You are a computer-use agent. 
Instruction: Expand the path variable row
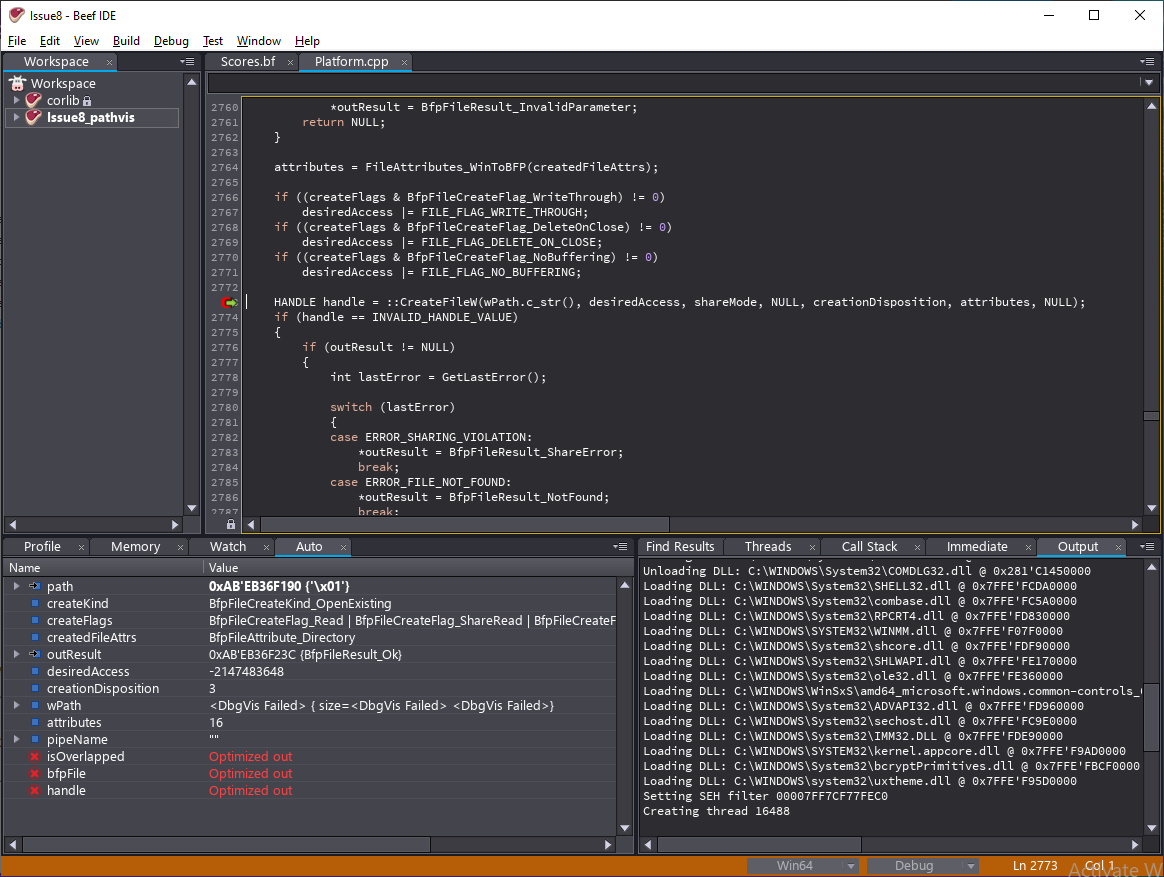pos(16,586)
